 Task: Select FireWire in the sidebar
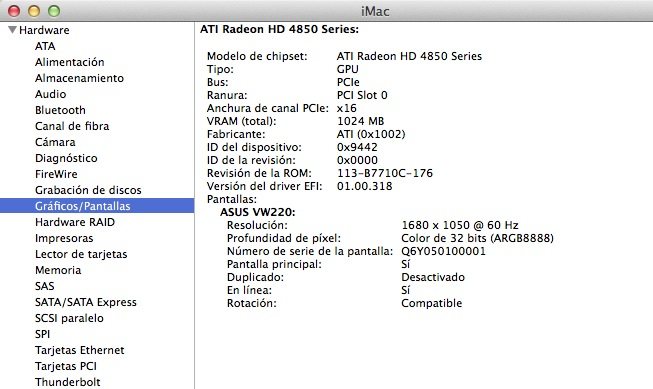click(56, 174)
